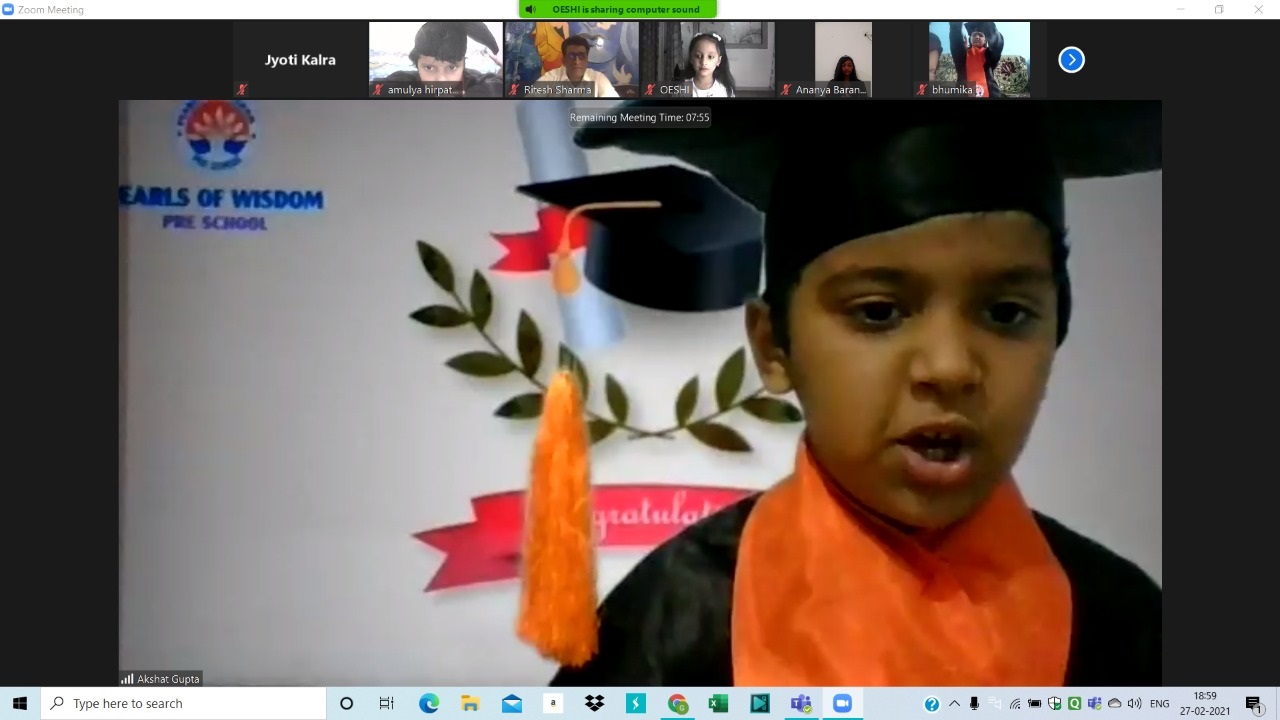
Task: Open File Explorer from the taskbar
Action: coord(470,703)
